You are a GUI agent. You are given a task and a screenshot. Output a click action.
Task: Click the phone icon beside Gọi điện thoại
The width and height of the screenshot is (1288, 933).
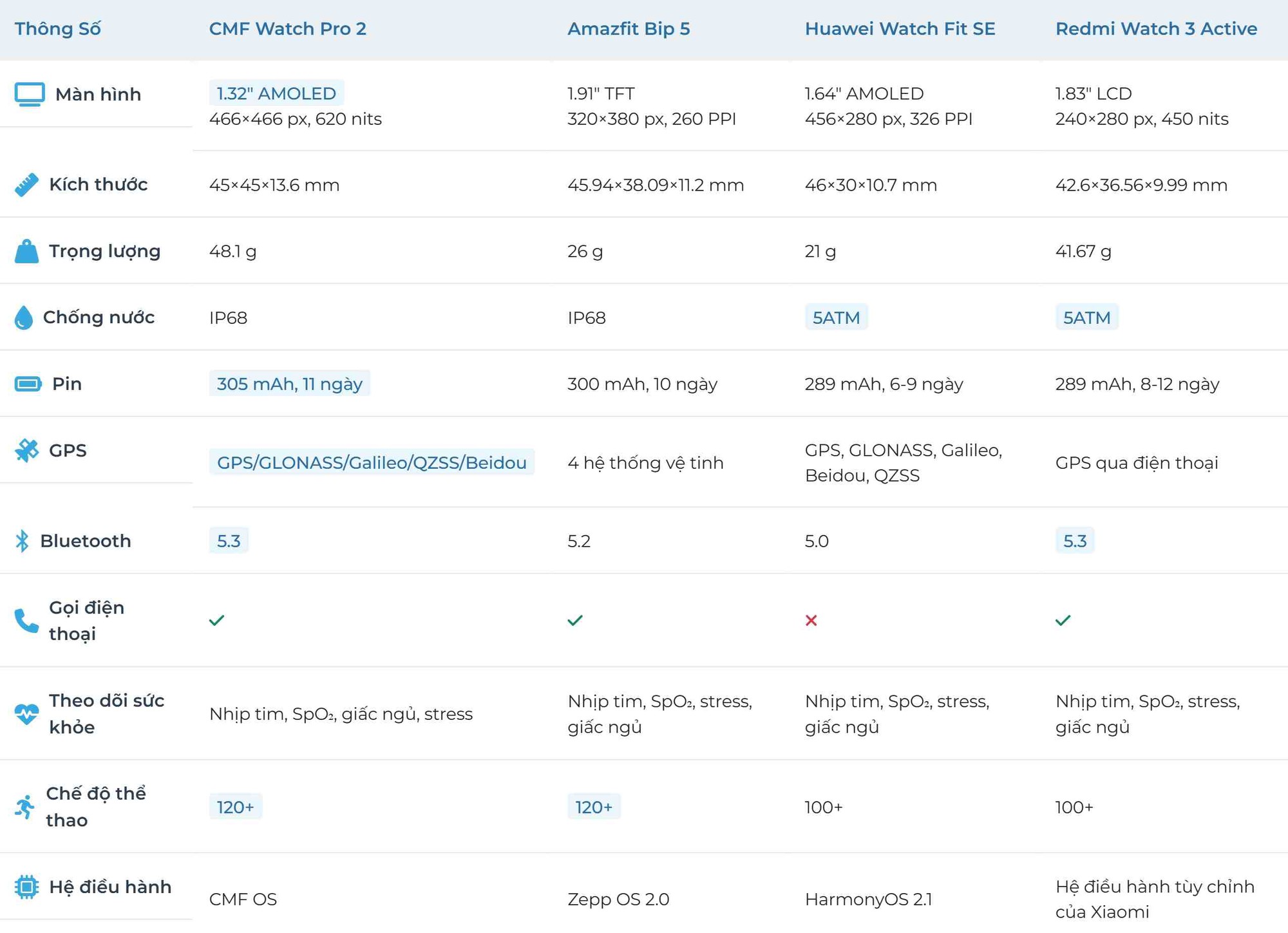coord(26,621)
